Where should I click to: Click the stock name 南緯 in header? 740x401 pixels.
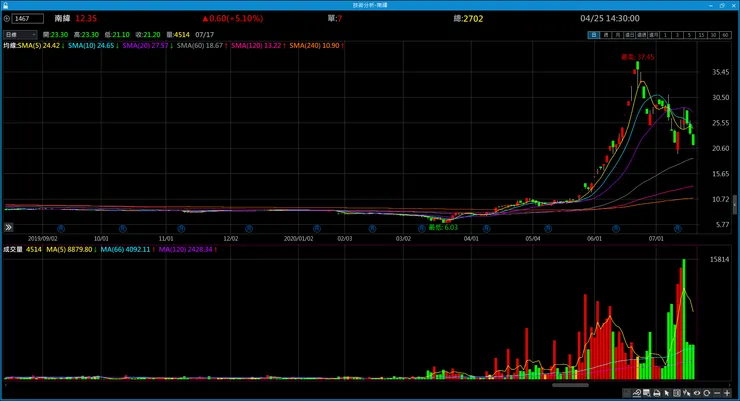pyautogui.click(x=62, y=18)
